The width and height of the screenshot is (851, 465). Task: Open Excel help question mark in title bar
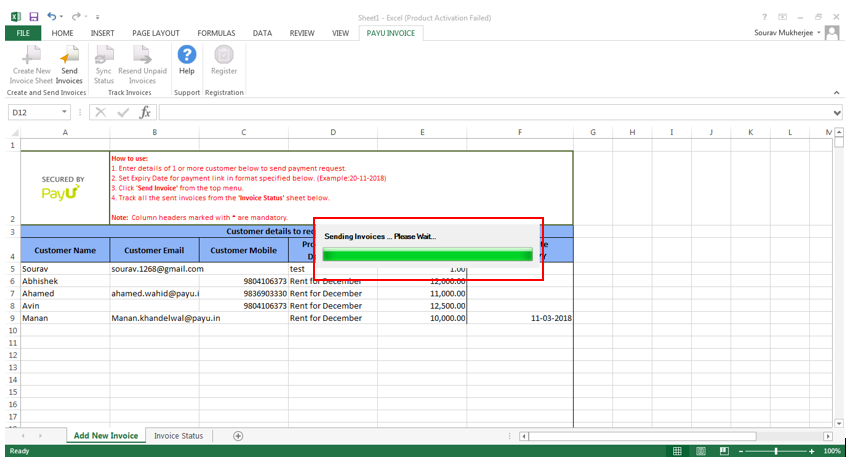pos(765,17)
